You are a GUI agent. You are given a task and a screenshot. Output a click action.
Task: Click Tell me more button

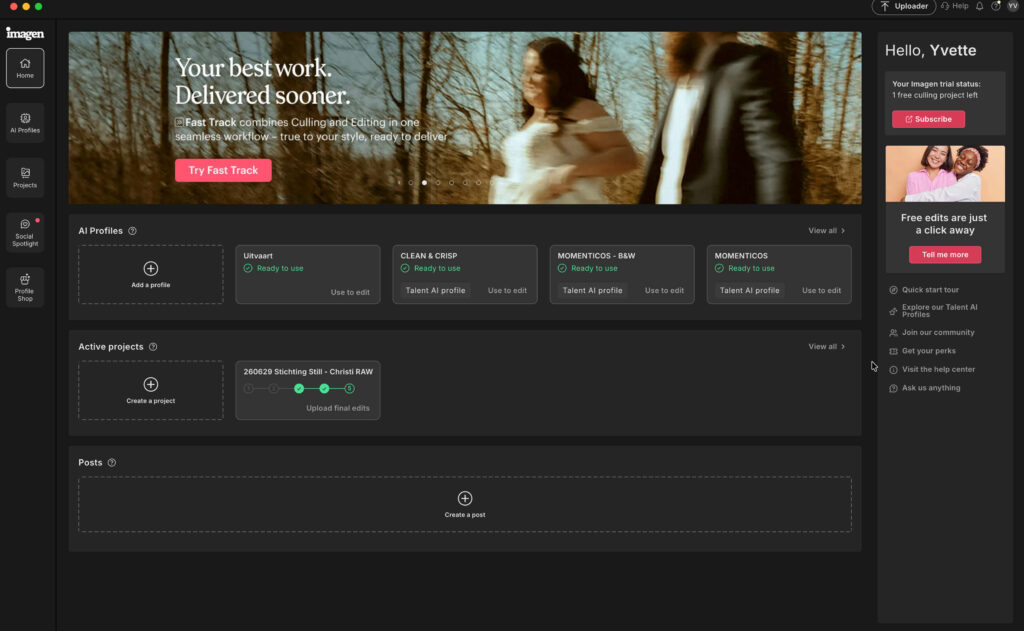[944, 255]
